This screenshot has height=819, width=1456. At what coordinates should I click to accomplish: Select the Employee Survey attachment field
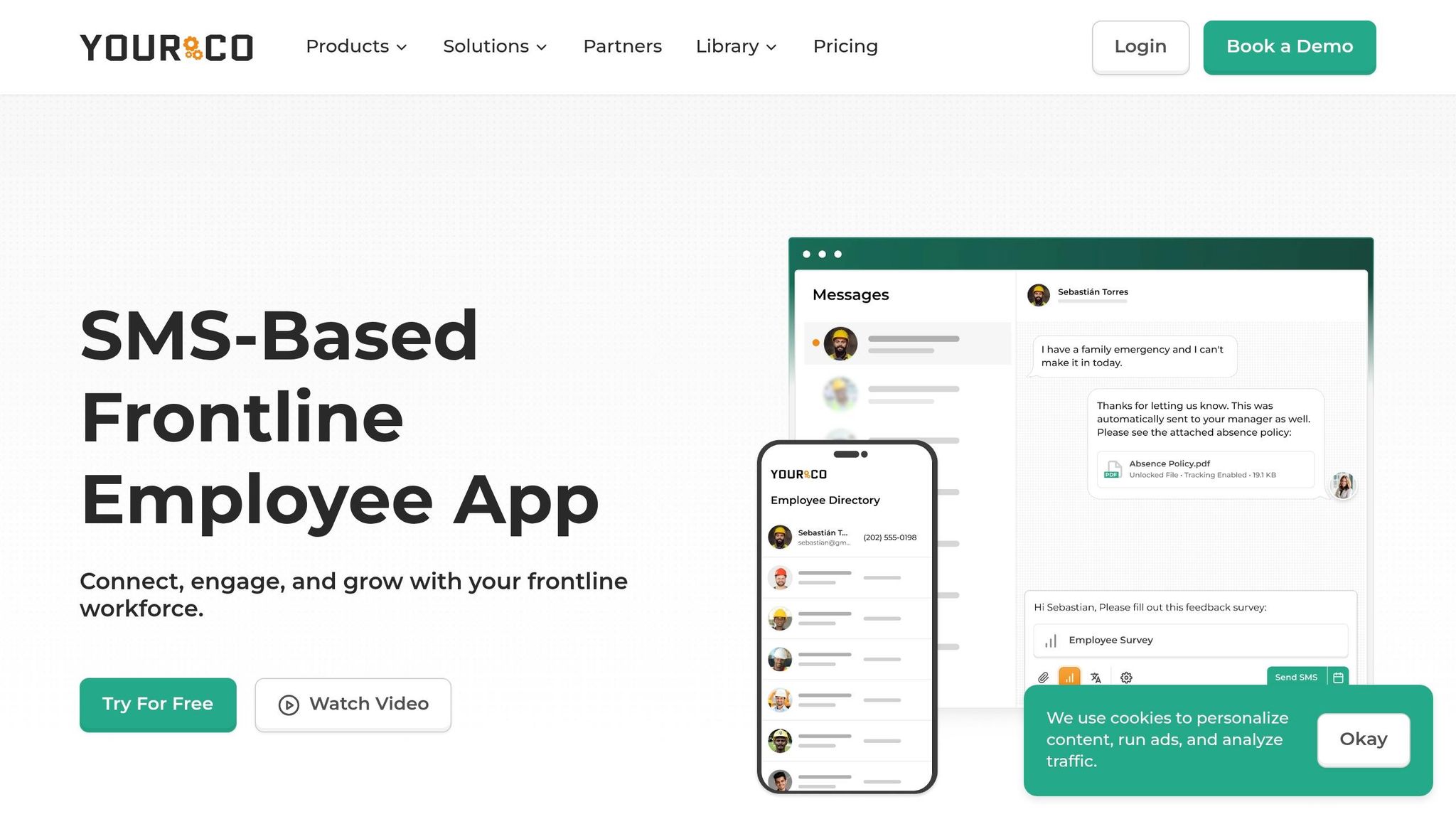click(x=1189, y=640)
